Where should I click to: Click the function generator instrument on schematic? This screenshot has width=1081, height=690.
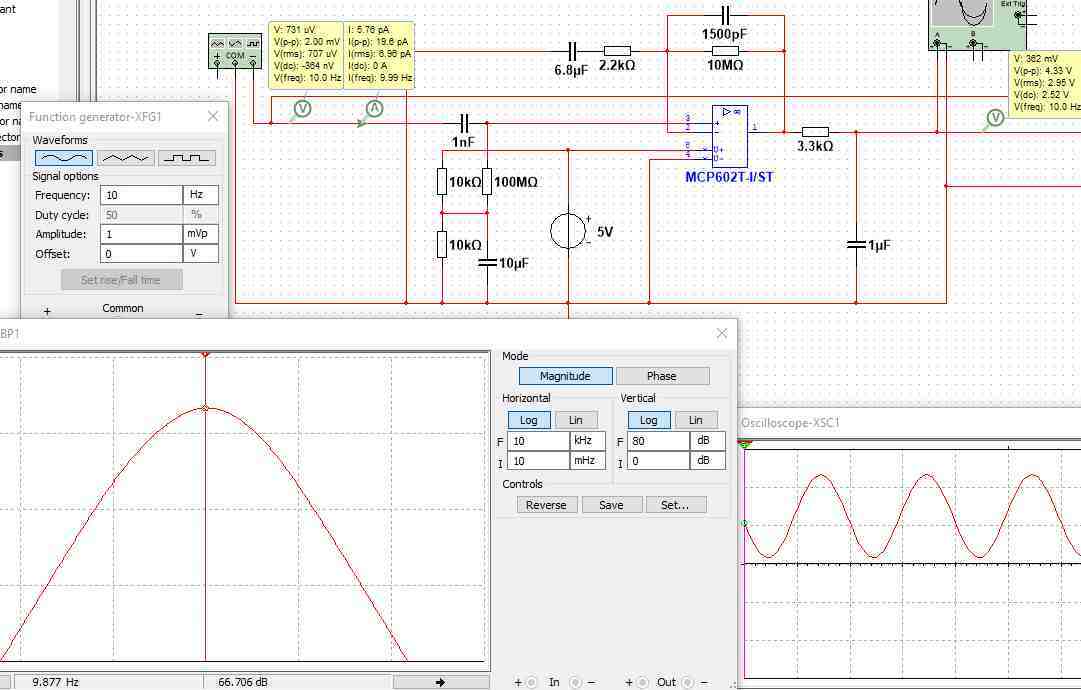(235, 51)
